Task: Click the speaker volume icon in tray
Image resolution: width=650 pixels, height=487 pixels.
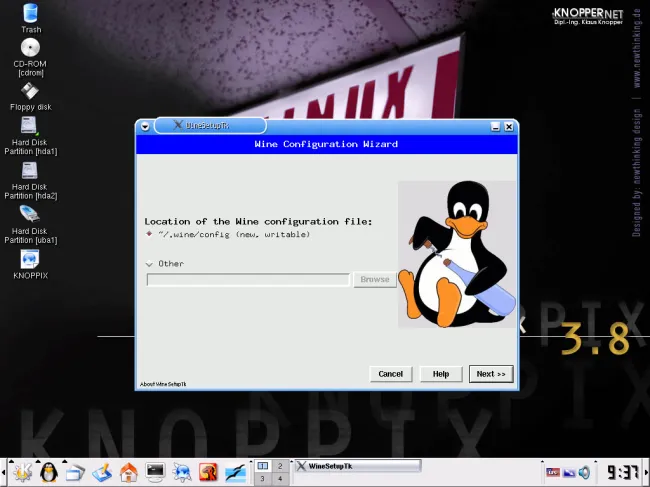Action: click(584, 472)
